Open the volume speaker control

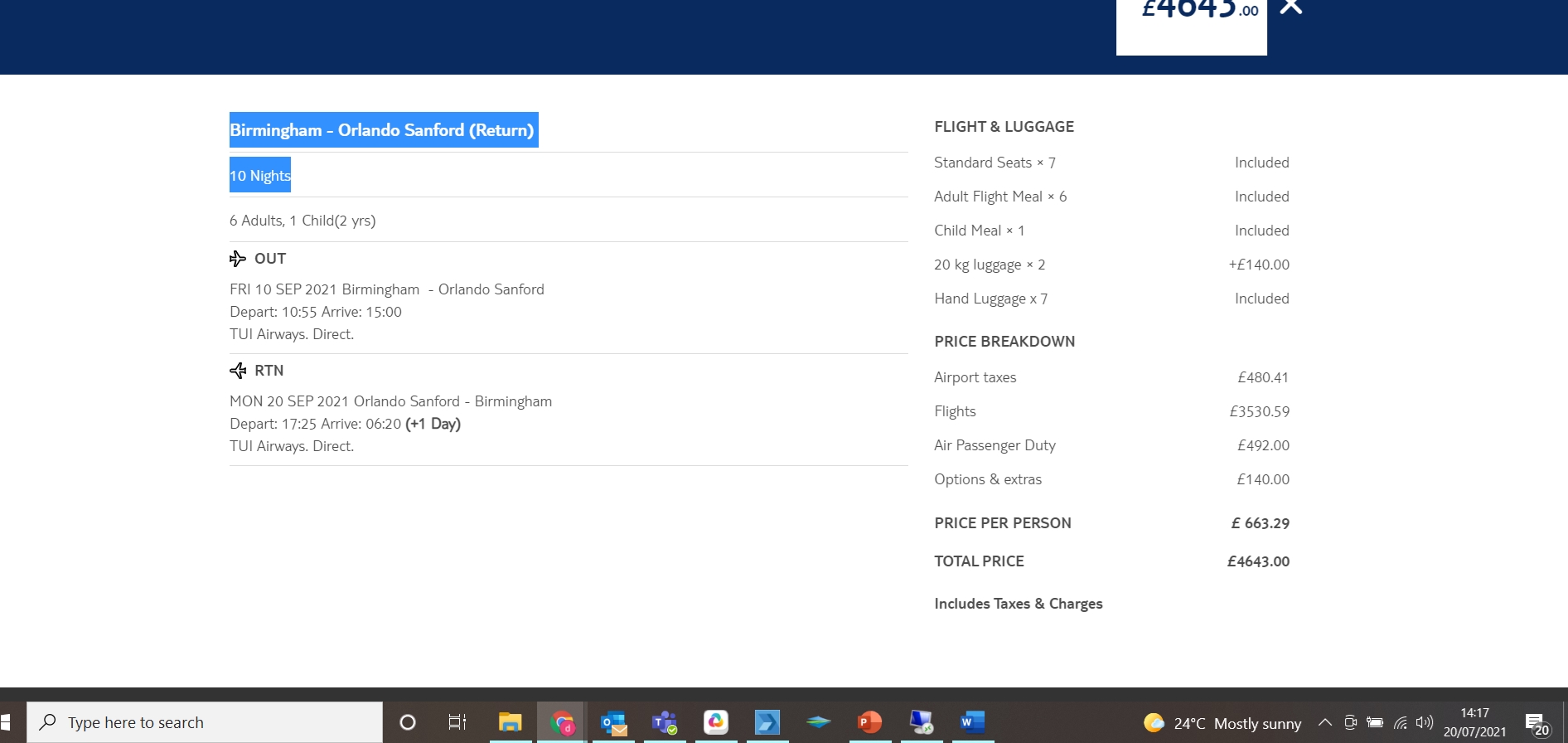(x=1425, y=722)
